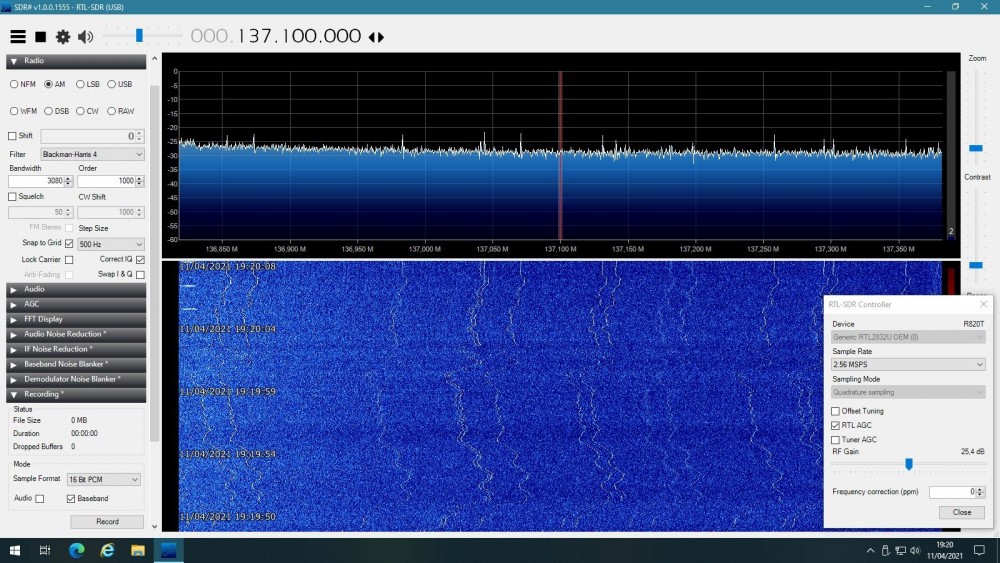The height and width of the screenshot is (563, 1000).
Task: Launch Microsoft Edge from taskbar
Action: 77,550
